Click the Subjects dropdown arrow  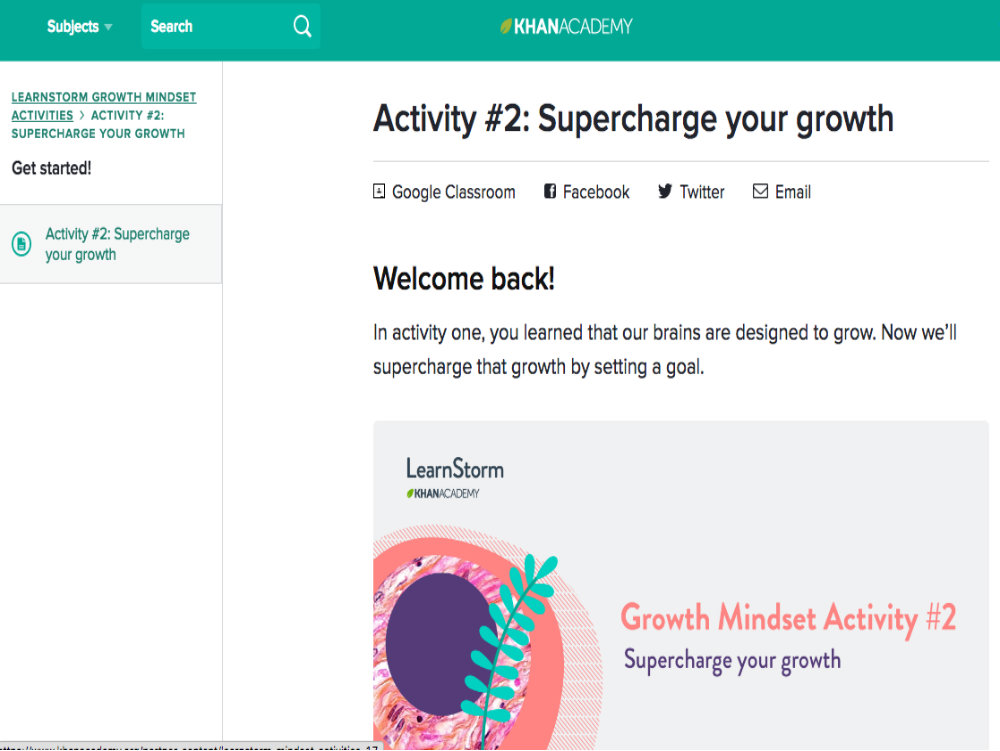coord(108,27)
